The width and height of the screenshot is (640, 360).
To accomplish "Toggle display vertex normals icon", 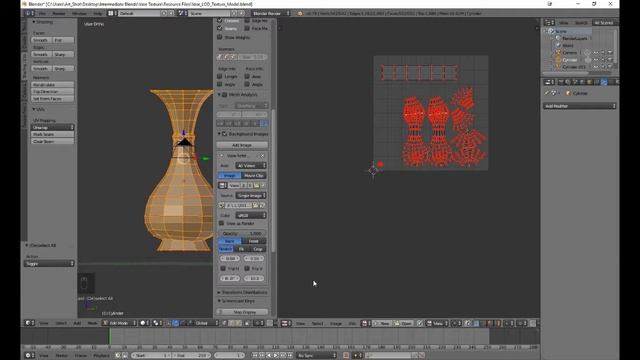I will pyautogui.click(x=220, y=57).
